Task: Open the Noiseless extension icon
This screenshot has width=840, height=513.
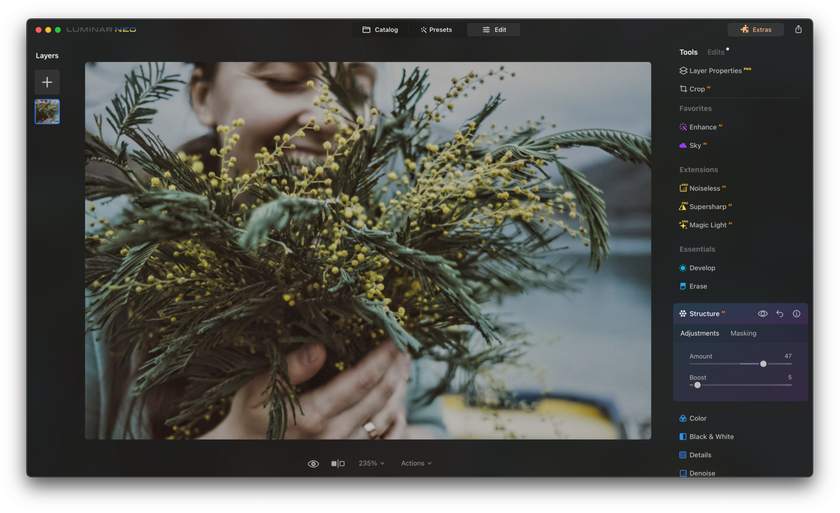Action: pyautogui.click(x=683, y=188)
